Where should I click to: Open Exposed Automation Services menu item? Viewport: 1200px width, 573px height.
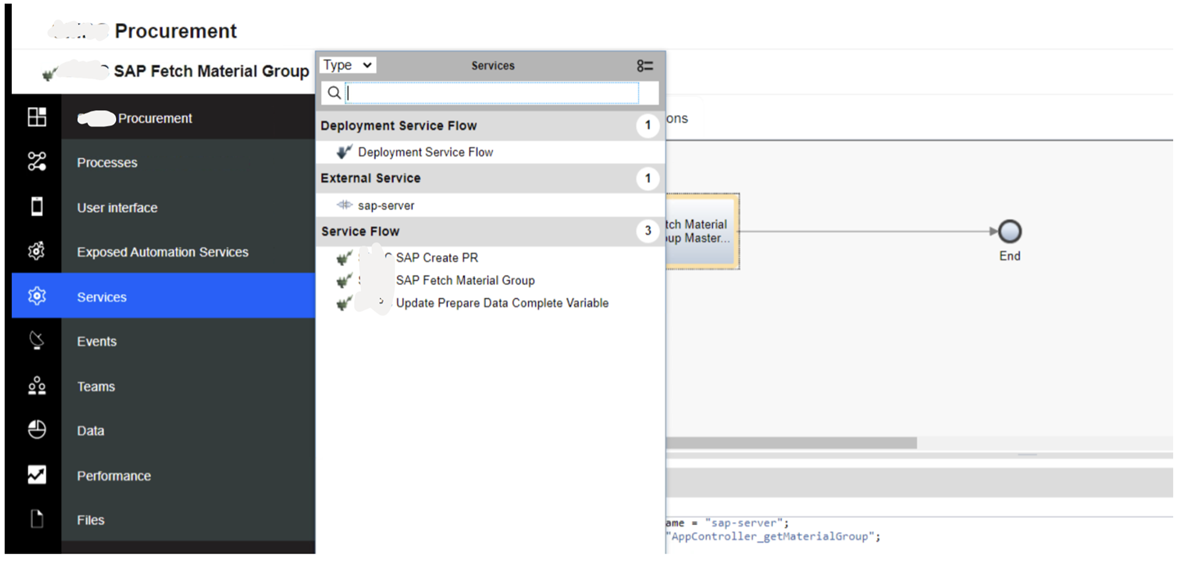point(162,252)
